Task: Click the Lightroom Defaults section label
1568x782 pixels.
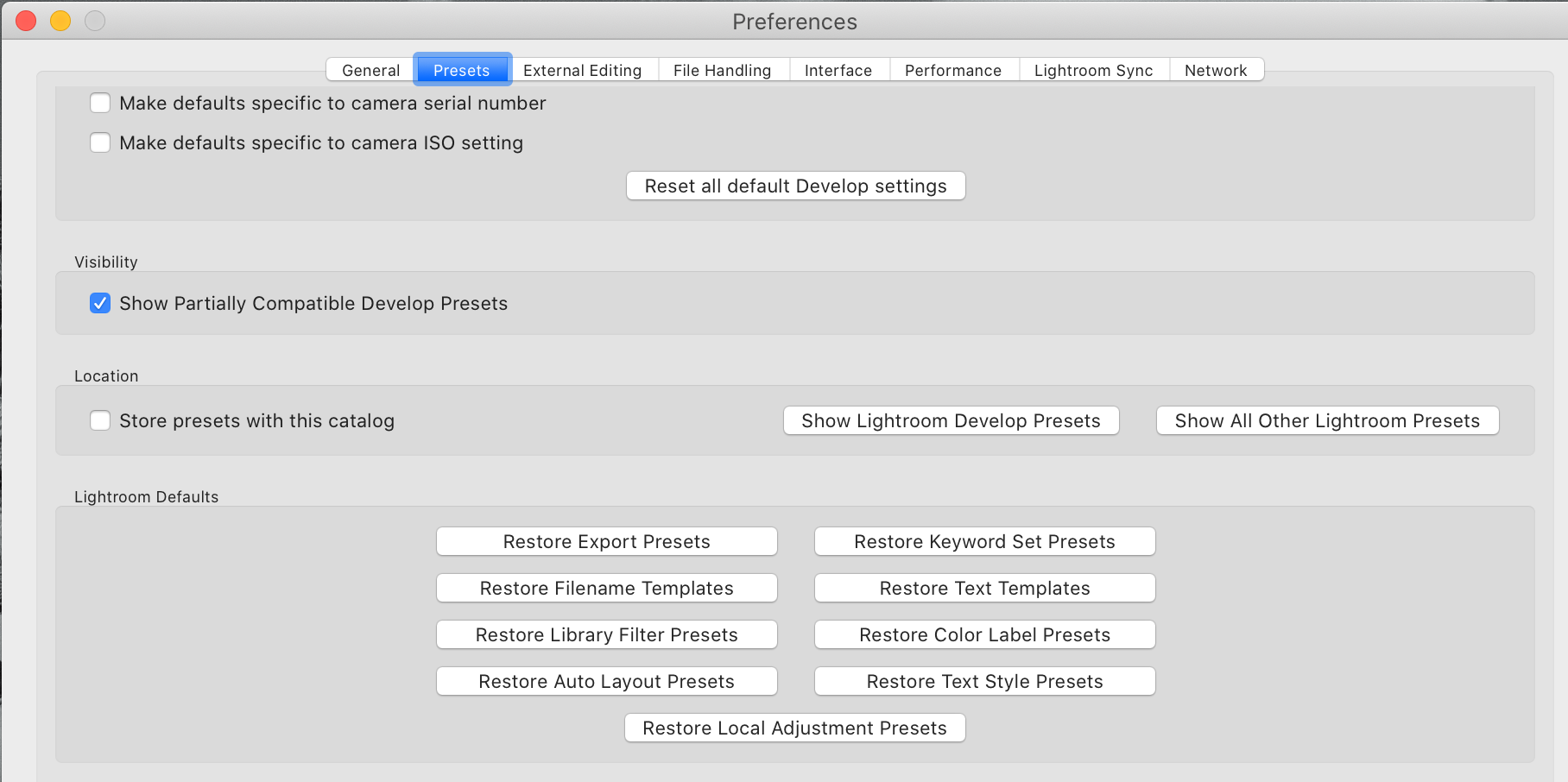Action: point(147,496)
